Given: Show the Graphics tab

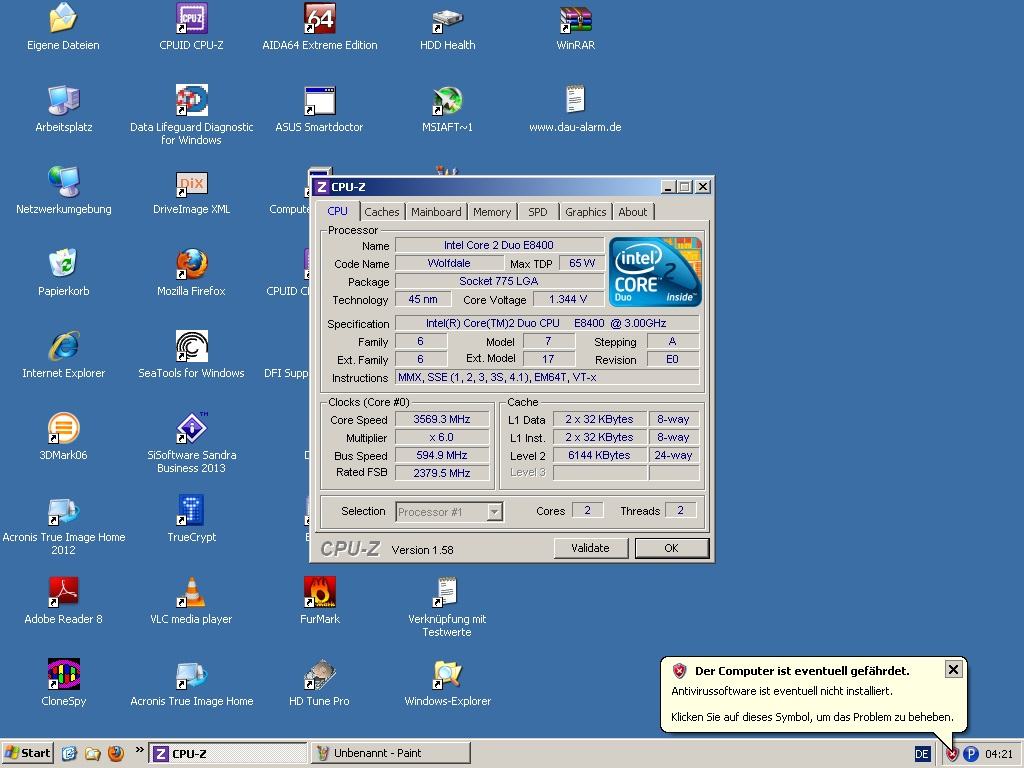Looking at the screenshot, I should [585, 212].
